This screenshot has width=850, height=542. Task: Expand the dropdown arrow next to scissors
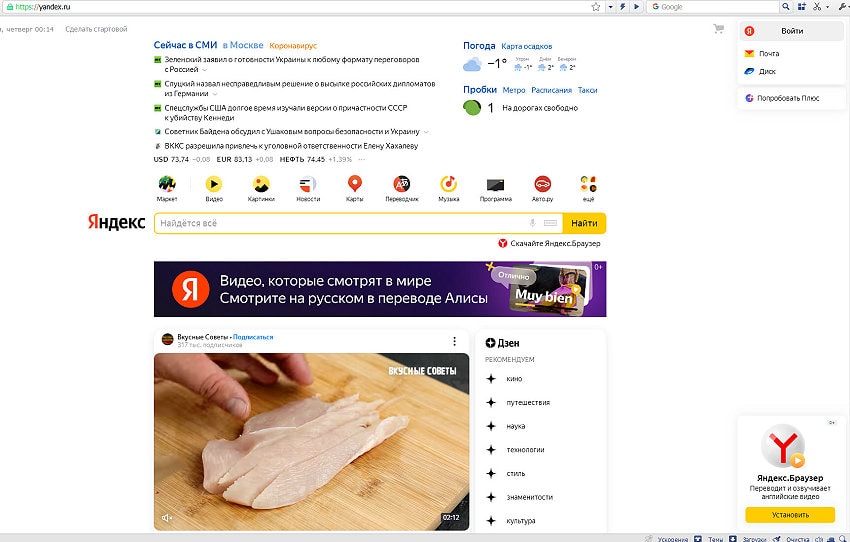point(827,7)
